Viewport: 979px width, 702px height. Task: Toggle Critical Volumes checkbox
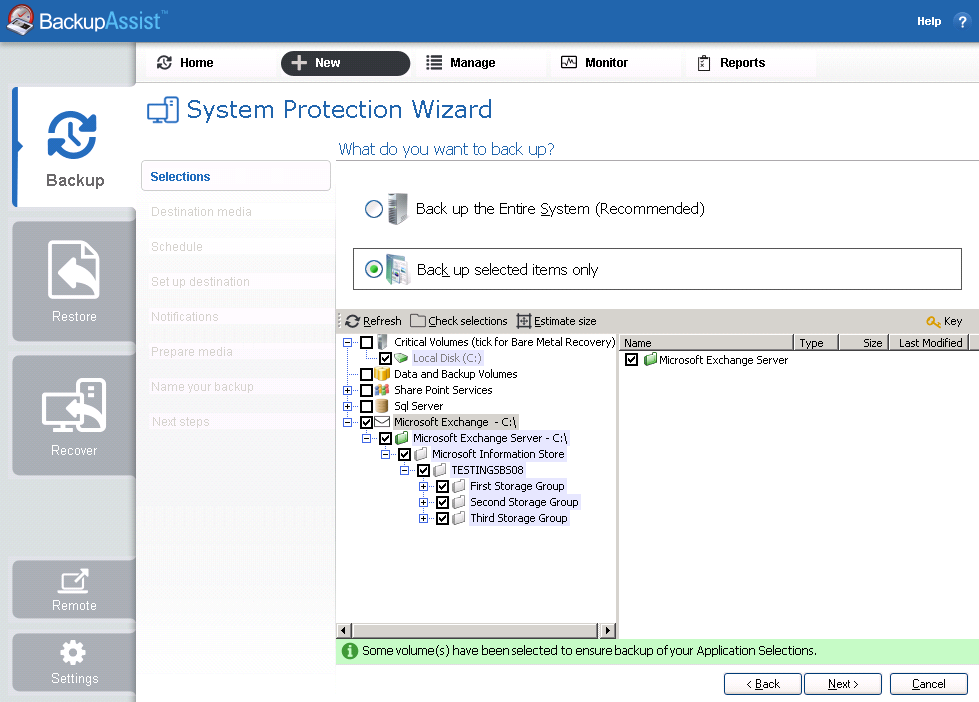tap(367, 342)
